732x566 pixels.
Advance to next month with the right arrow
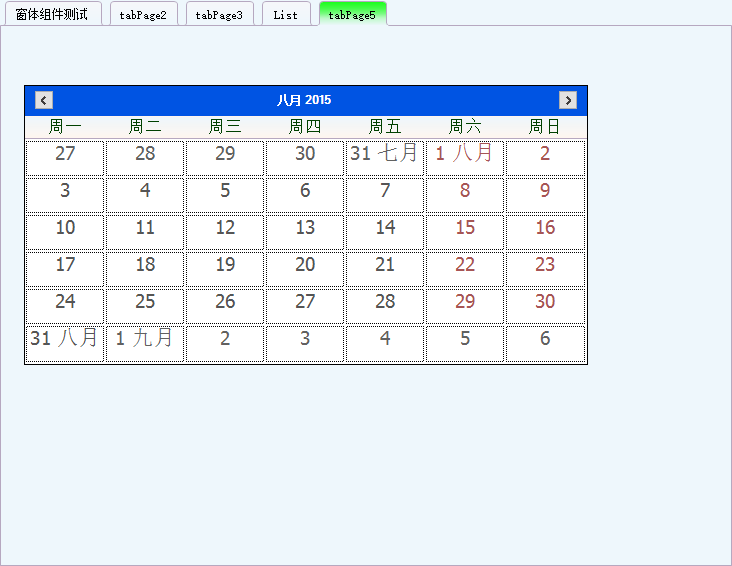coord(568,100)
